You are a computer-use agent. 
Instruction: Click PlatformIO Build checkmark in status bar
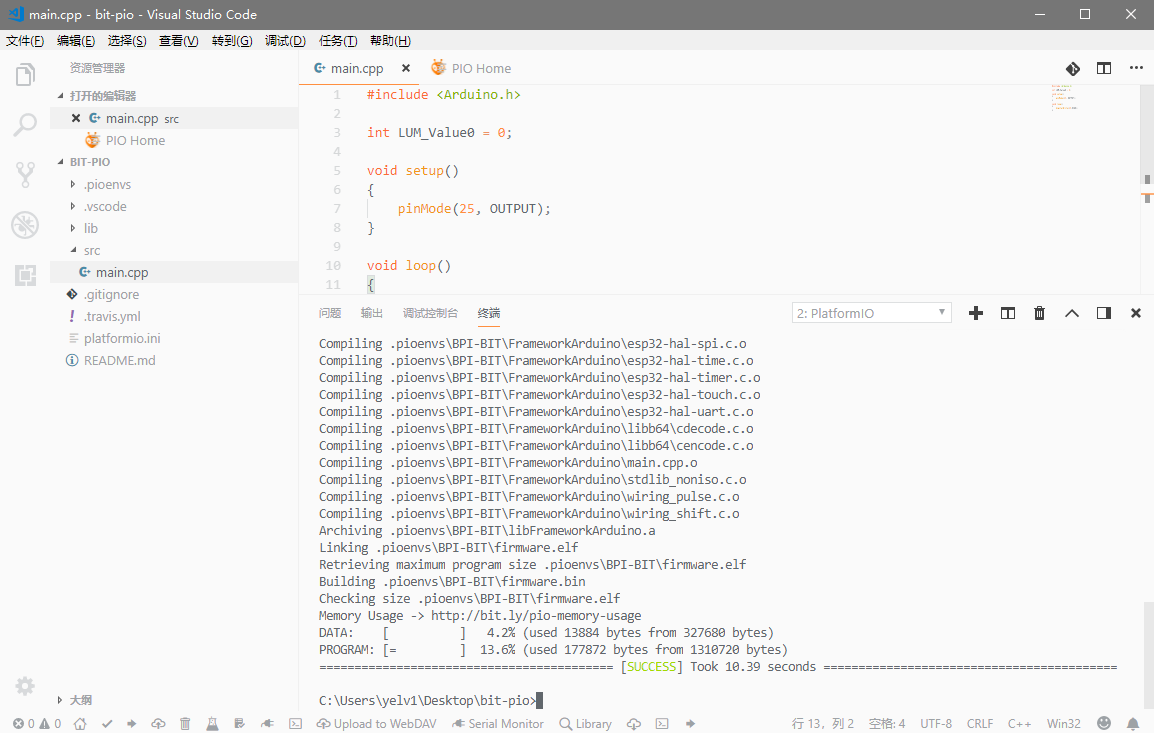point(106,724)
